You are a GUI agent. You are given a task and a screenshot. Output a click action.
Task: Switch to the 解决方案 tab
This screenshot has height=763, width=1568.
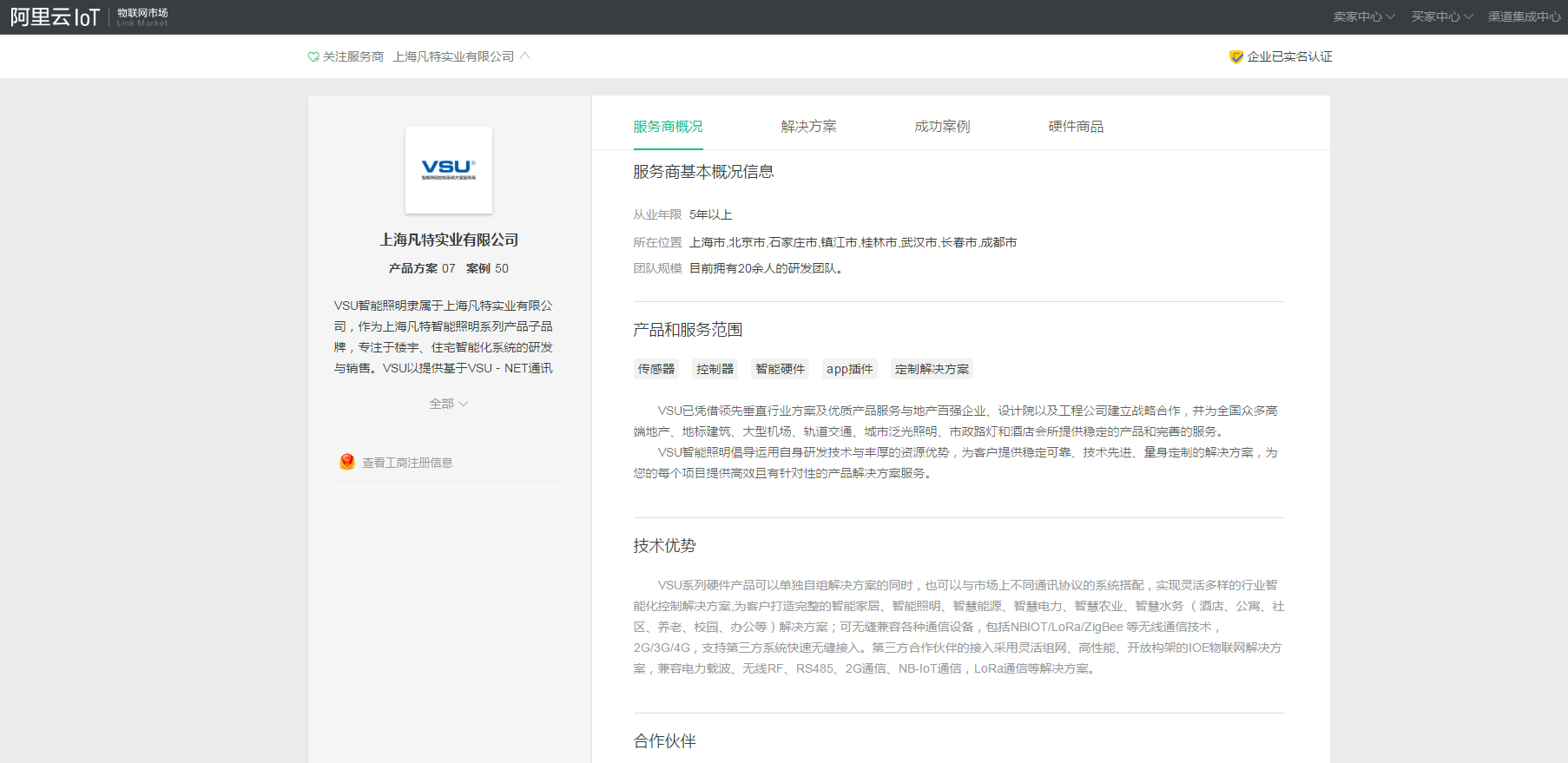(x=808, y=127)
